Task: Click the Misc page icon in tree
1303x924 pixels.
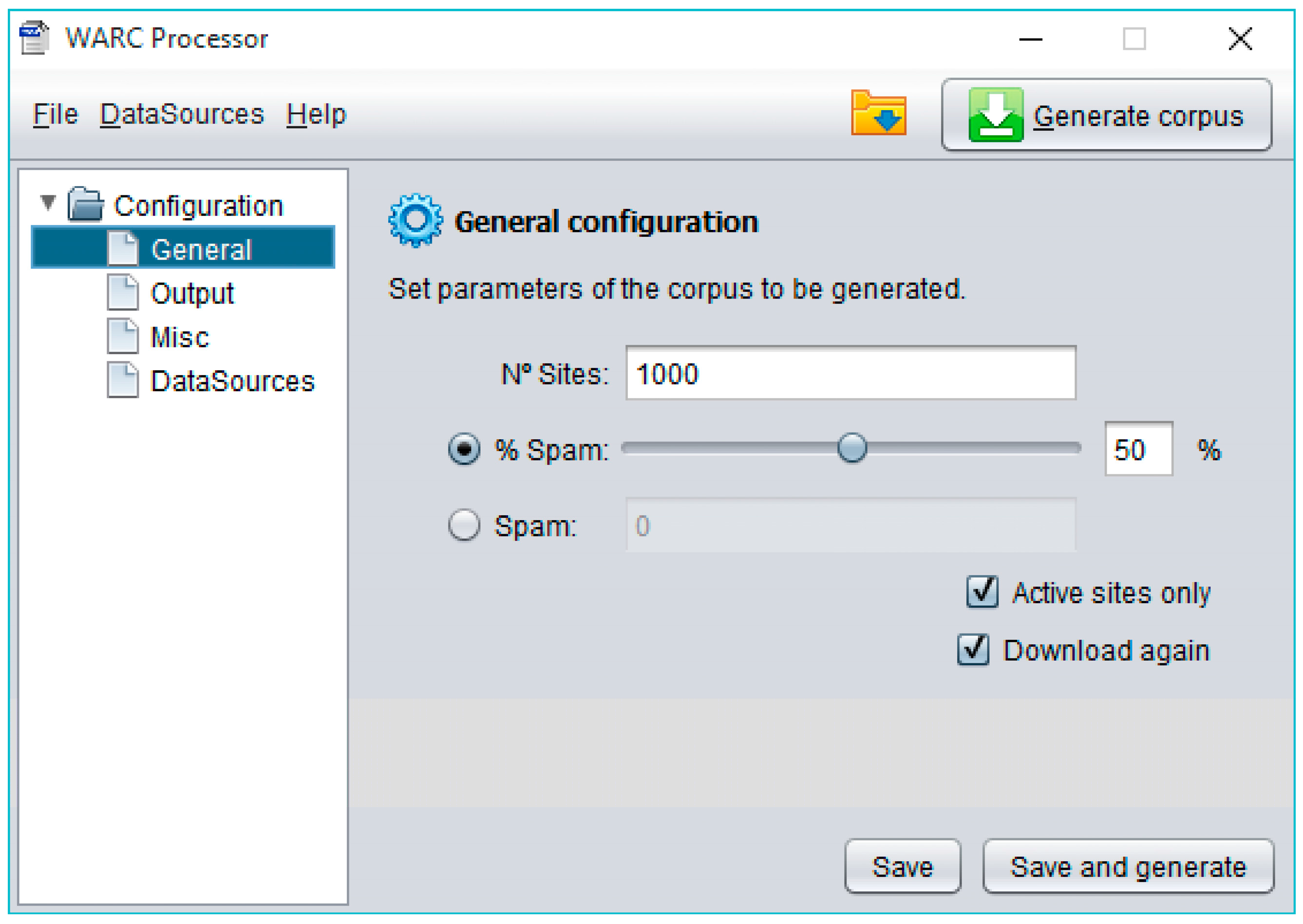Action: click(122, 336)
